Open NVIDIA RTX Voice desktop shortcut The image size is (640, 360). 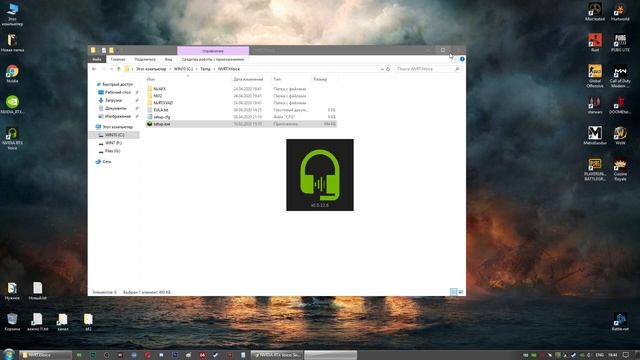[12, 139]
